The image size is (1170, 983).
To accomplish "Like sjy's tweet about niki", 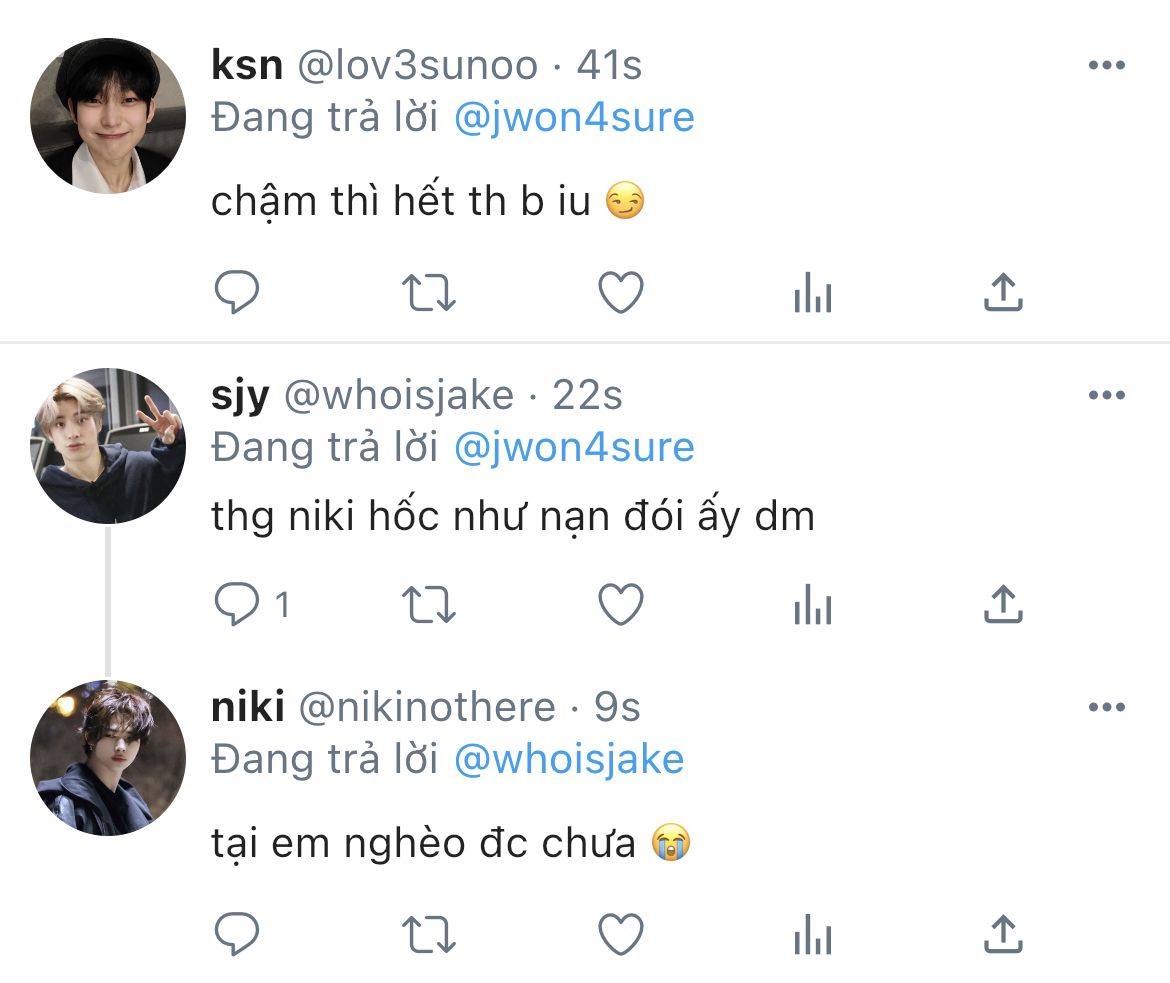I will (621, 604).
